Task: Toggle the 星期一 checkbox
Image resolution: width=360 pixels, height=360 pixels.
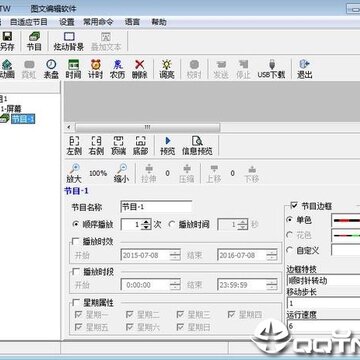Action: [x=79, y=314]
